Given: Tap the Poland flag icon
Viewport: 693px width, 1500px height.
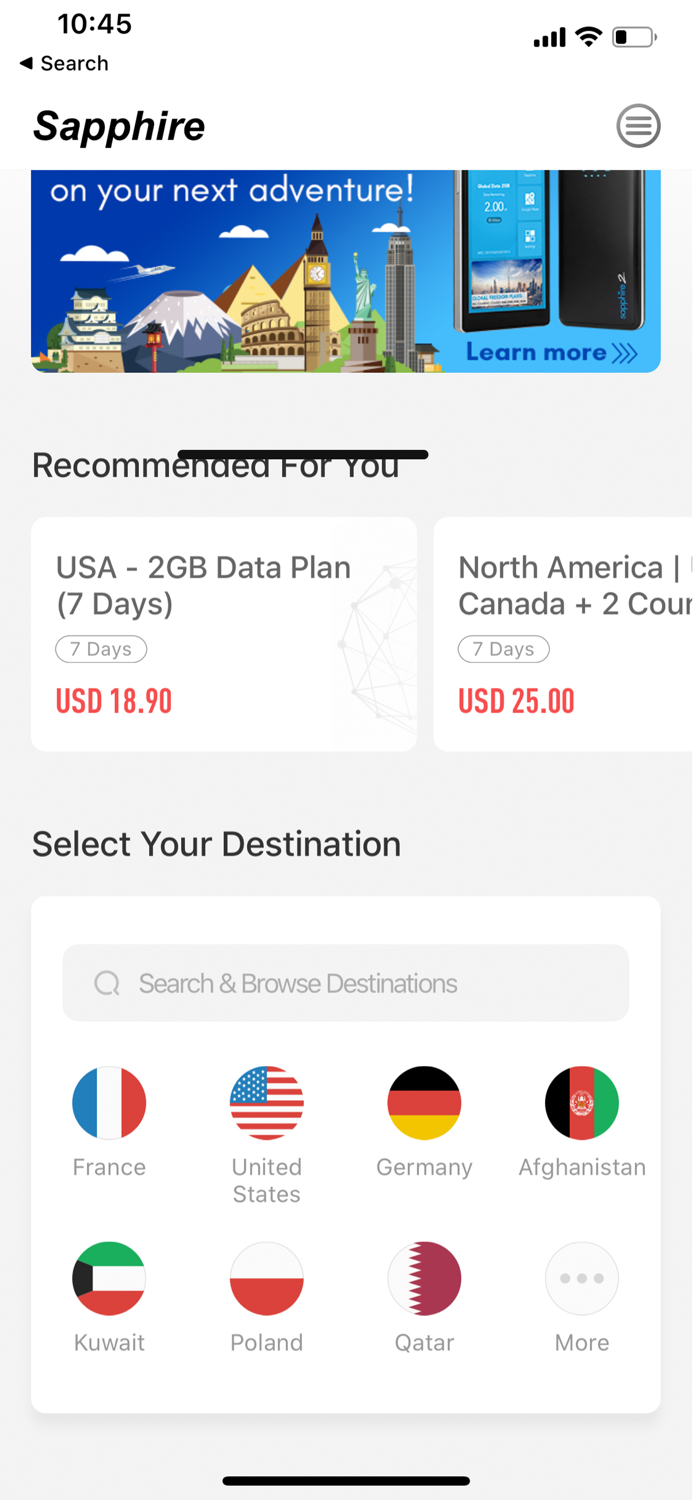Looking at the screenshot, I should click(266, 1278).
